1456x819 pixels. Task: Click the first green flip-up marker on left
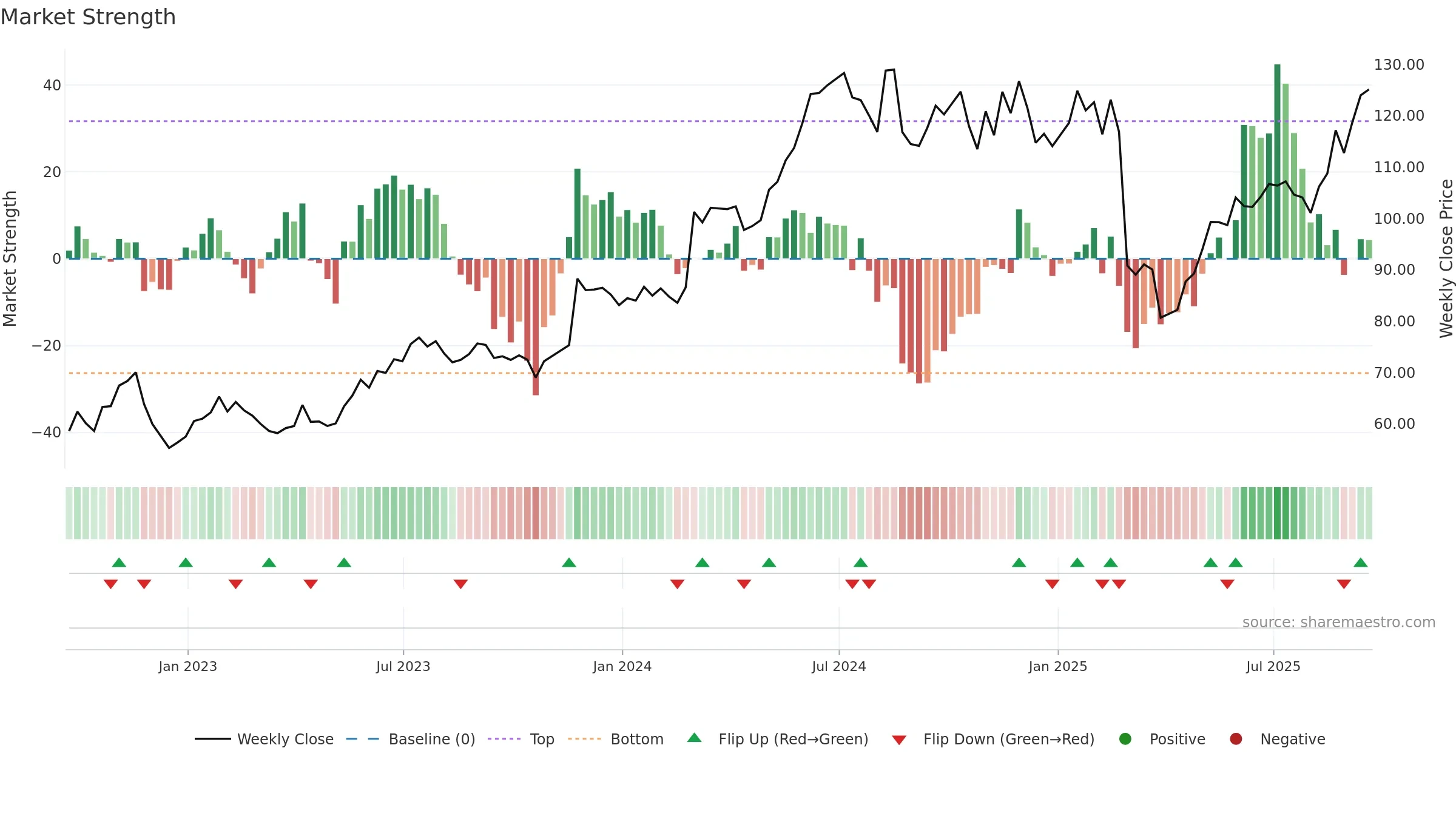[x=119, y=563]
